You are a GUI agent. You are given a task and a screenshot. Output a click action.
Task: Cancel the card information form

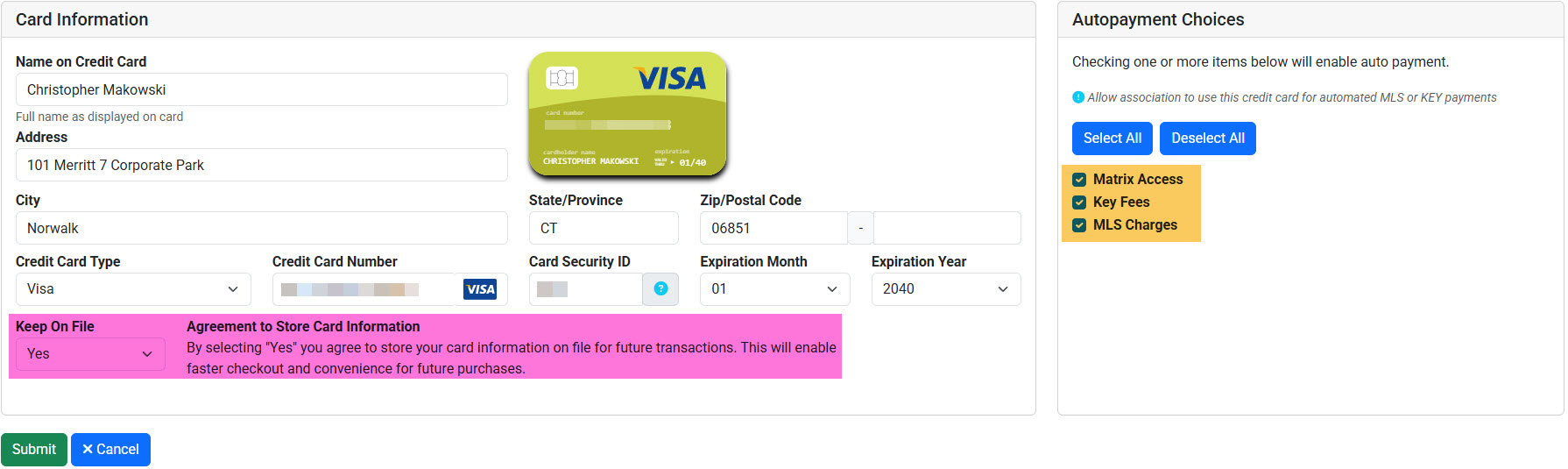tap(110, 450)
